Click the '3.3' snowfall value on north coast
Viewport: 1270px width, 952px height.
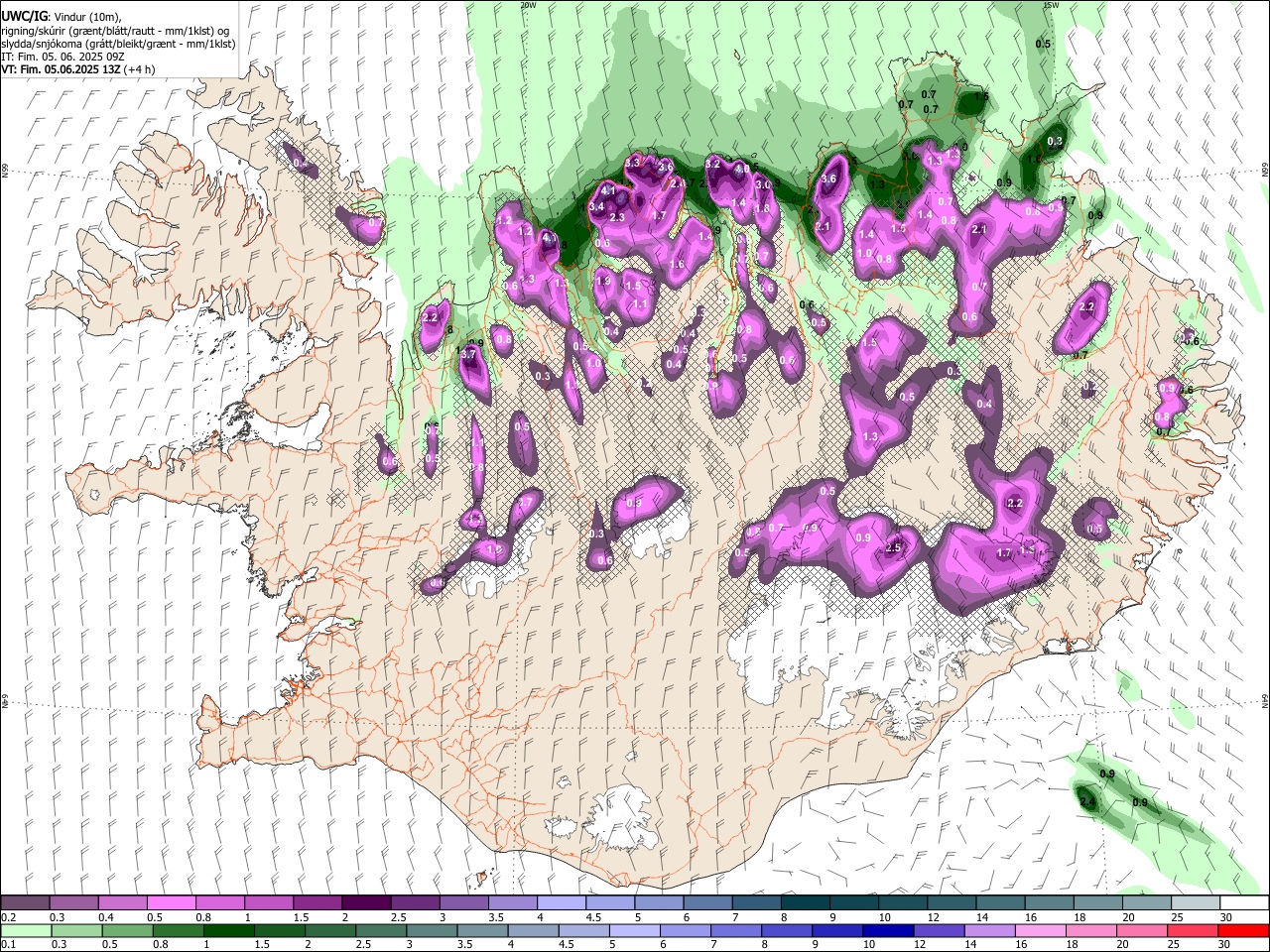coord(632,162)
